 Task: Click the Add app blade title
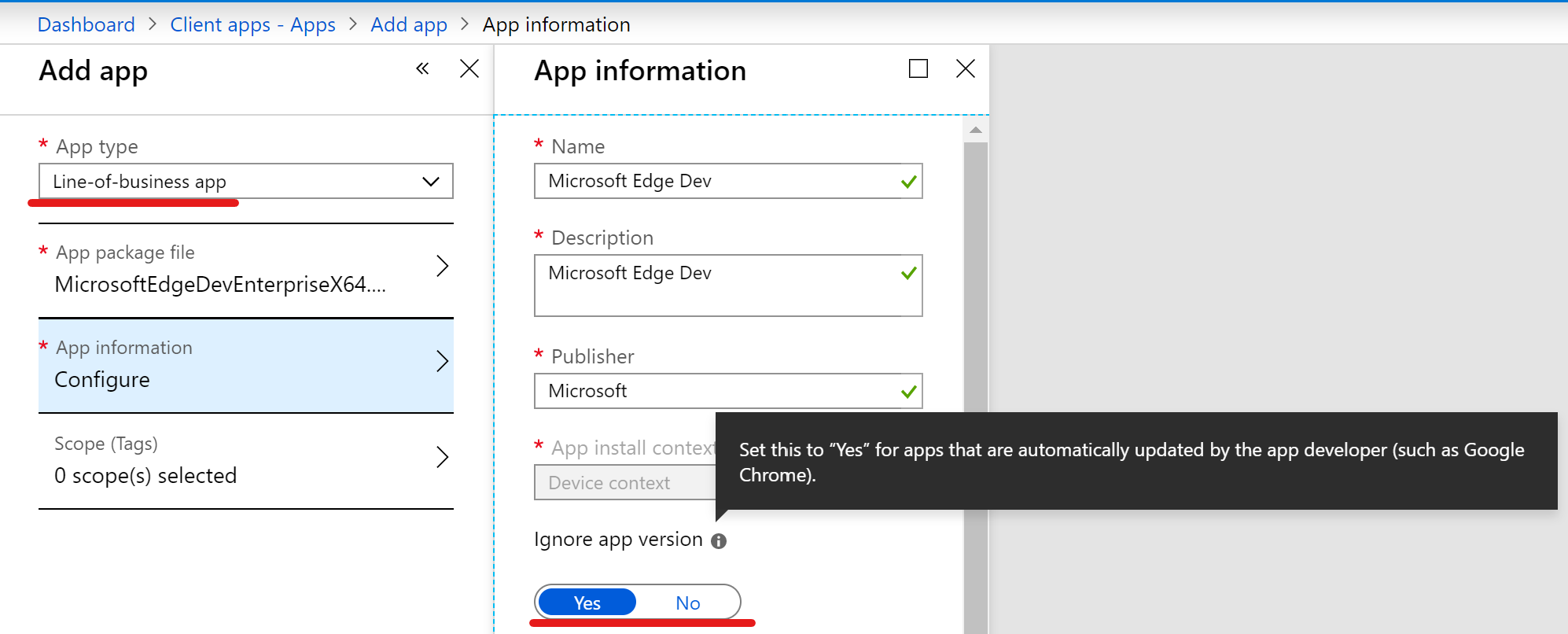click(x=94, y=71)
